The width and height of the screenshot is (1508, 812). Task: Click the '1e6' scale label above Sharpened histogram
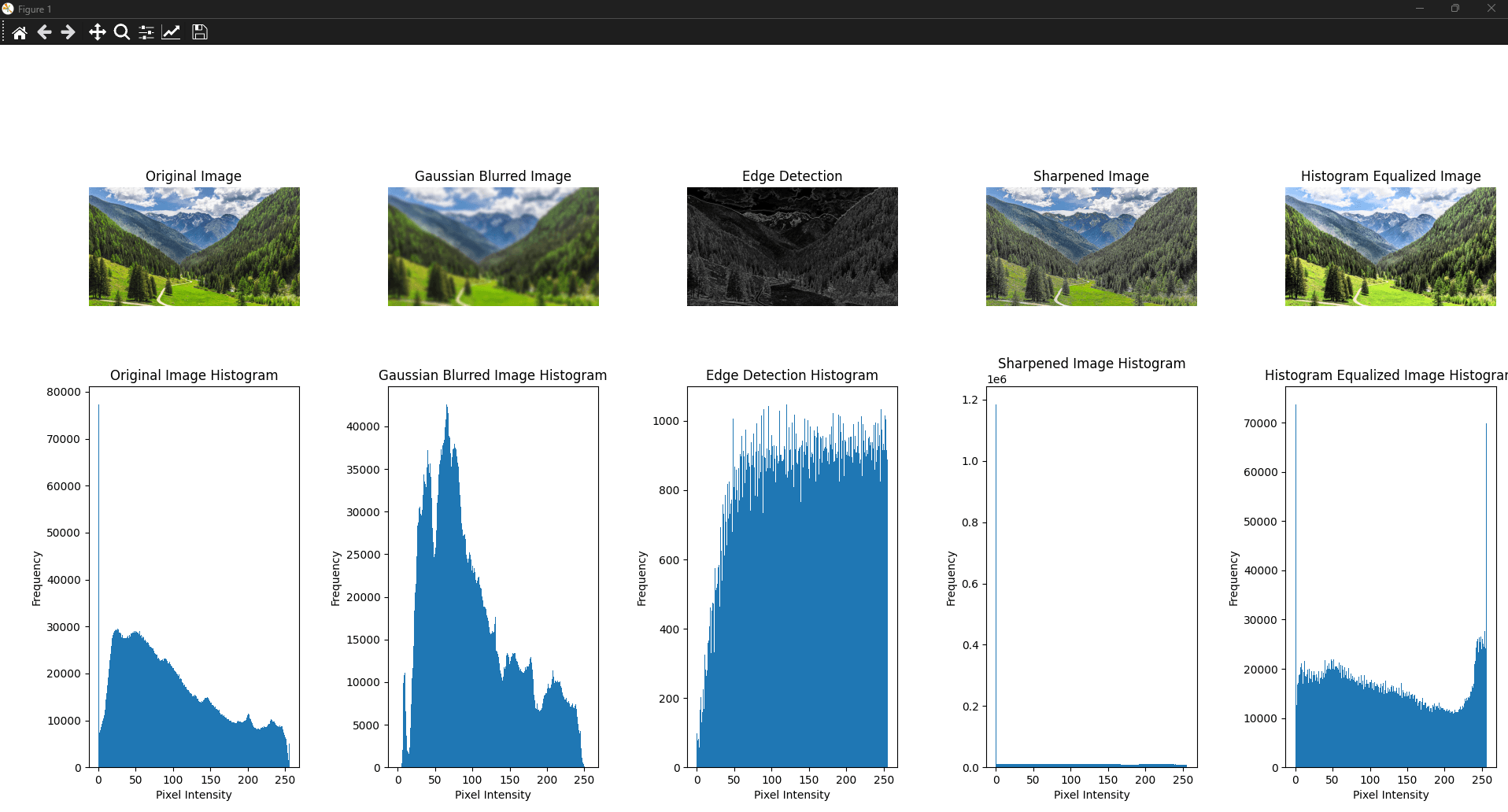[x=996, y=379]
